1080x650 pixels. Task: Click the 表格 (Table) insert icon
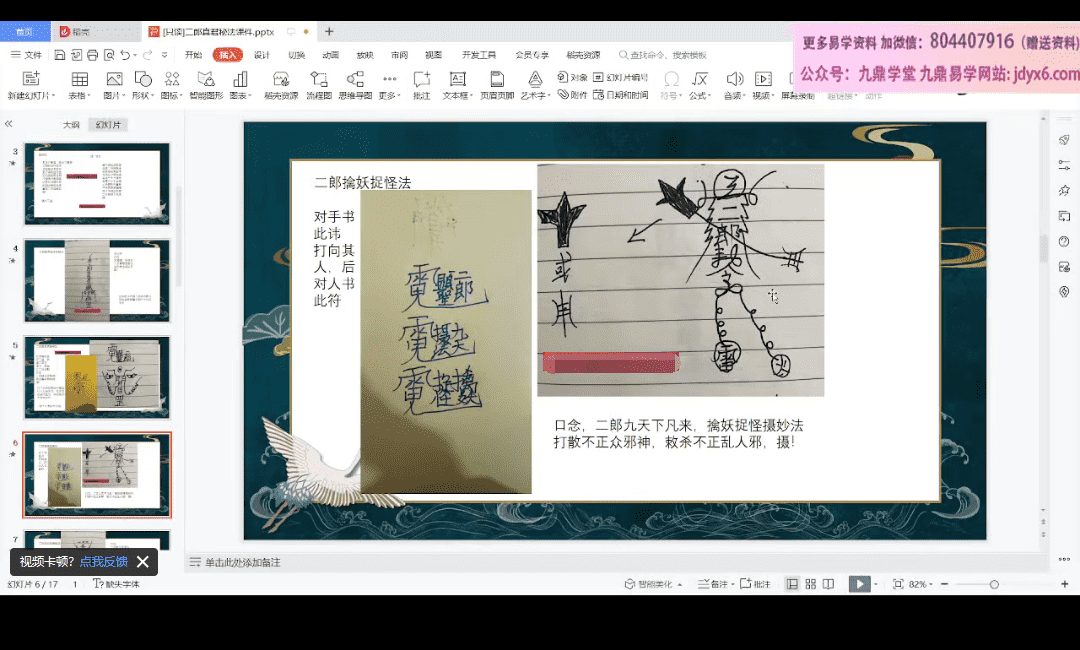pos(79,80)
